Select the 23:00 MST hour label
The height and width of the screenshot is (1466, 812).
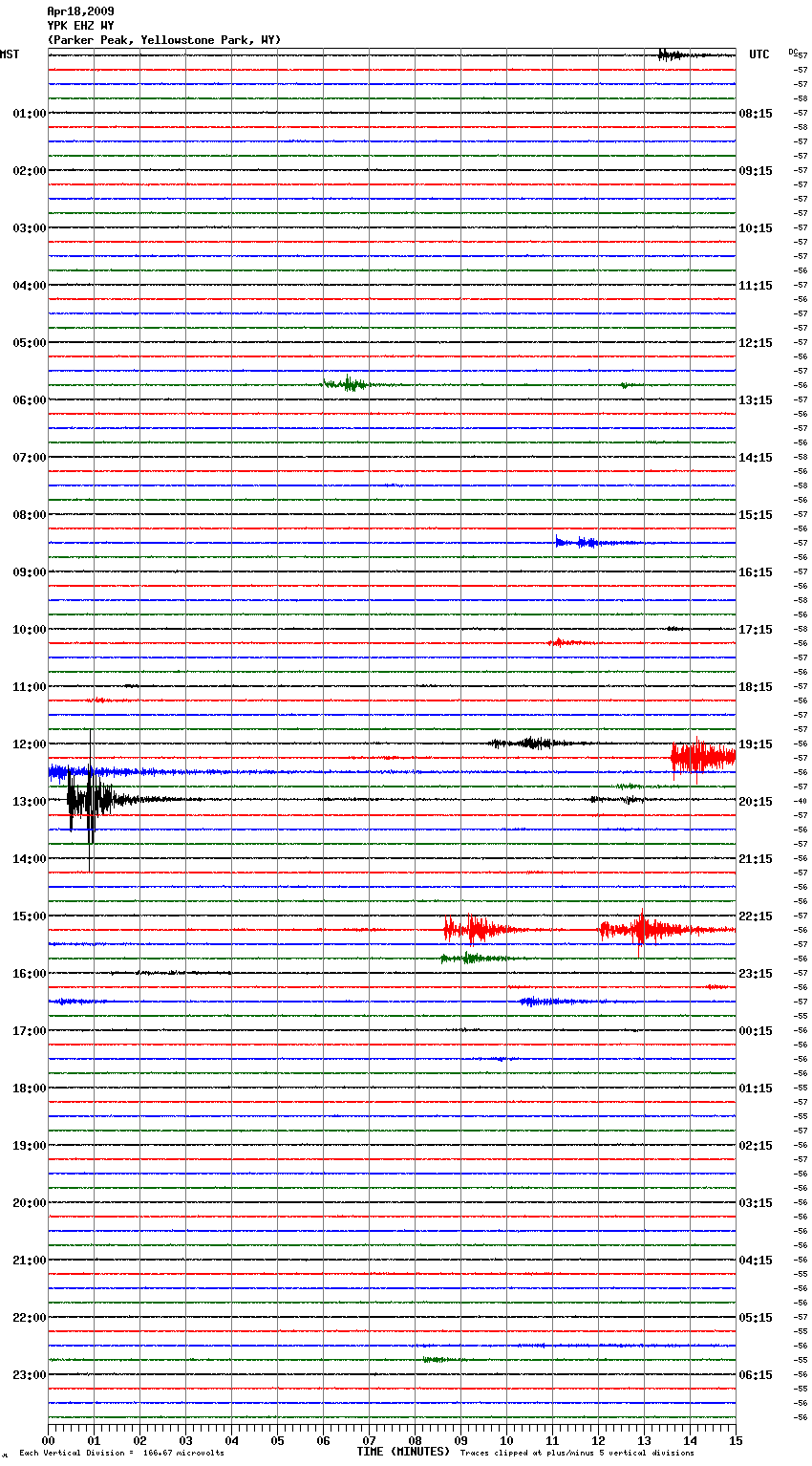click(x=29, y=1375)
